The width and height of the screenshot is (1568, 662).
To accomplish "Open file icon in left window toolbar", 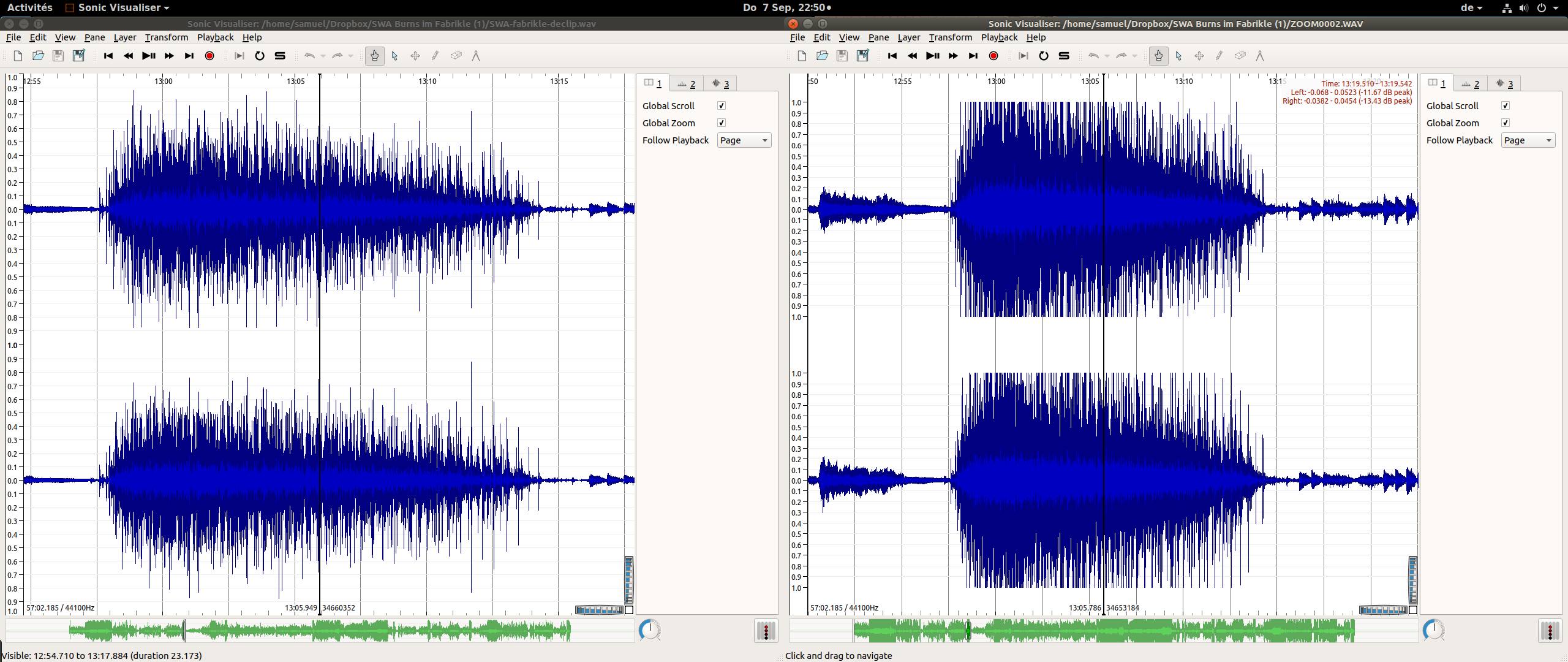I will (x=38, y=56).
